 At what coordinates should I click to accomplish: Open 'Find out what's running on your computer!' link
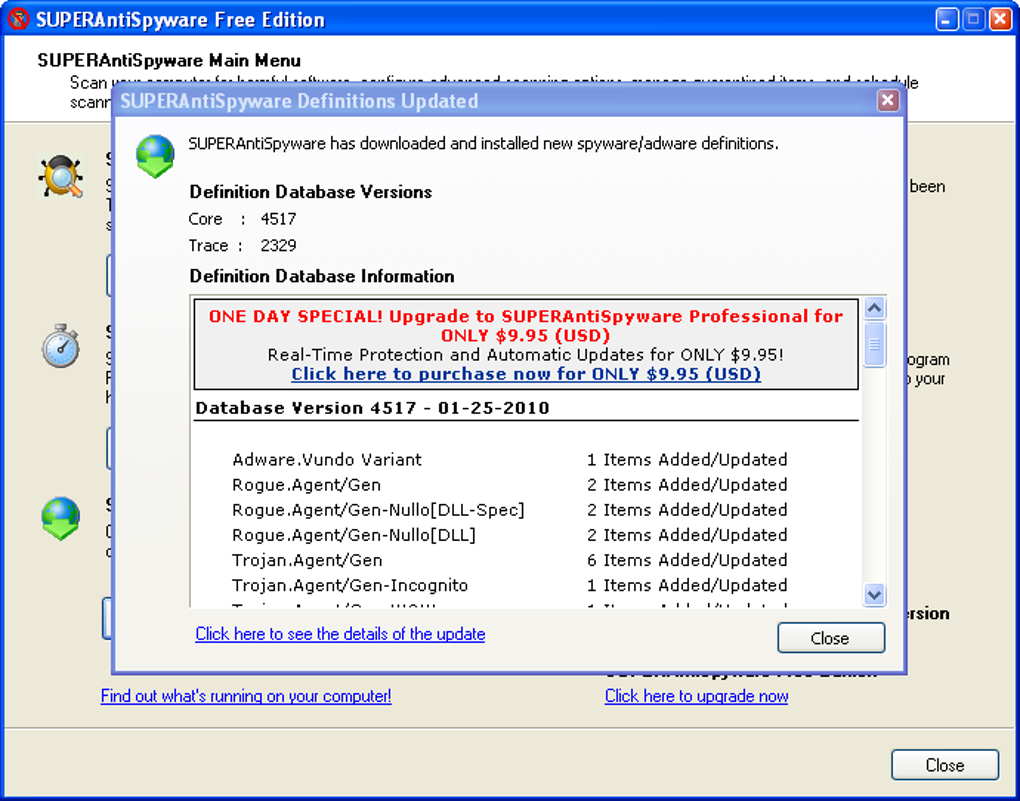[246, 696]
